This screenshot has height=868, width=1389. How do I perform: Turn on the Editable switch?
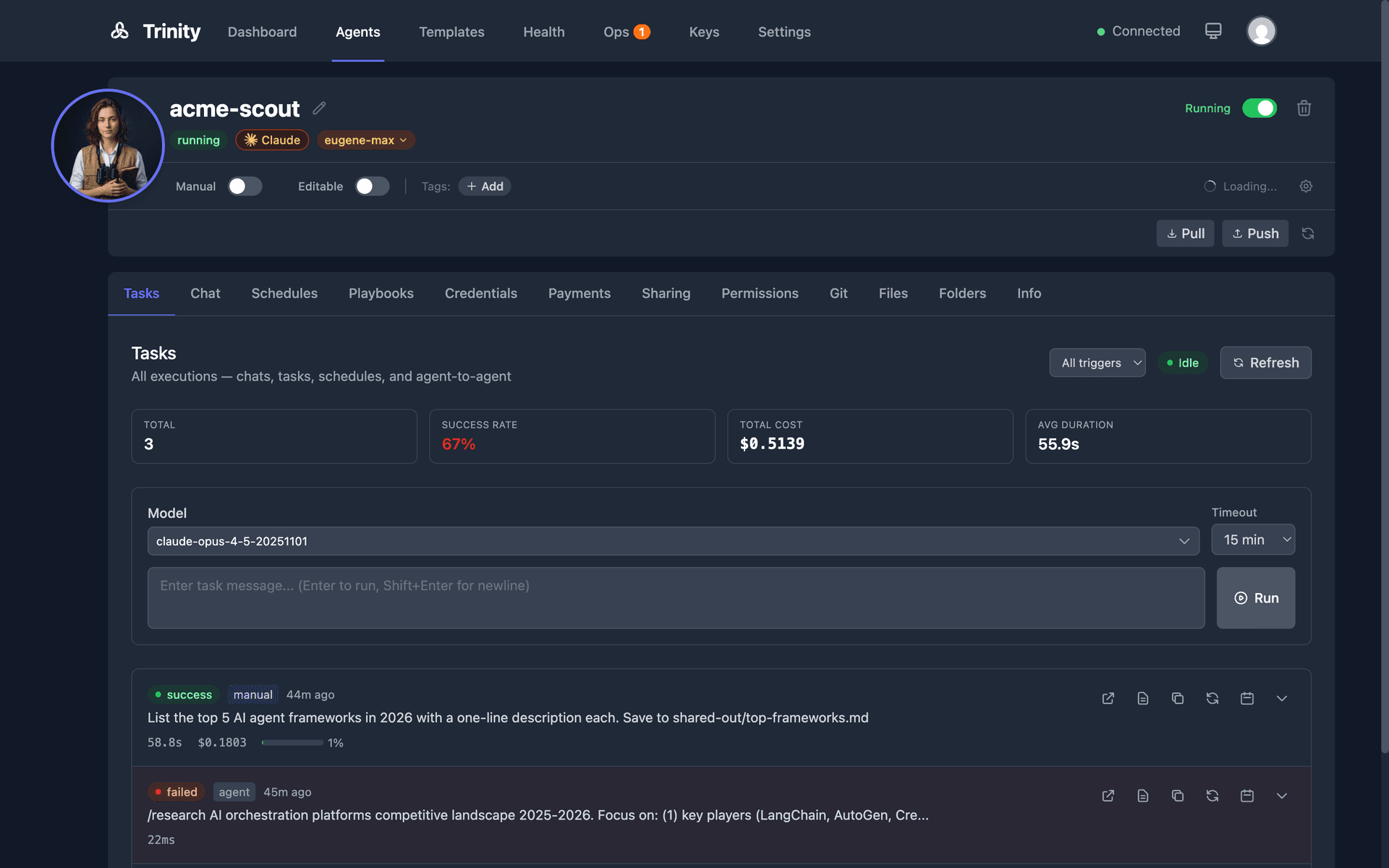pyautogui.click(x=372, y=186)
